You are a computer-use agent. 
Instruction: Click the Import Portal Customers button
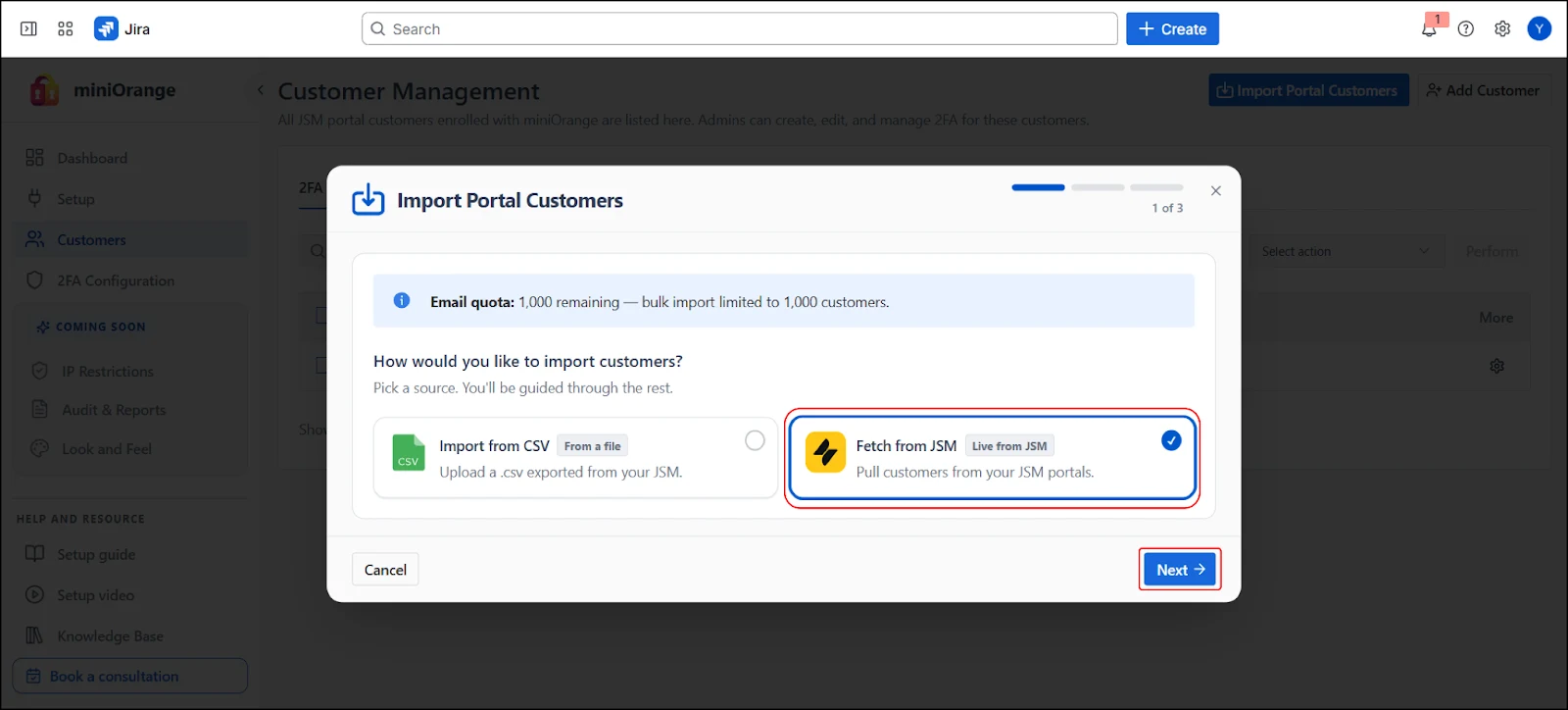pos(1308,90)
